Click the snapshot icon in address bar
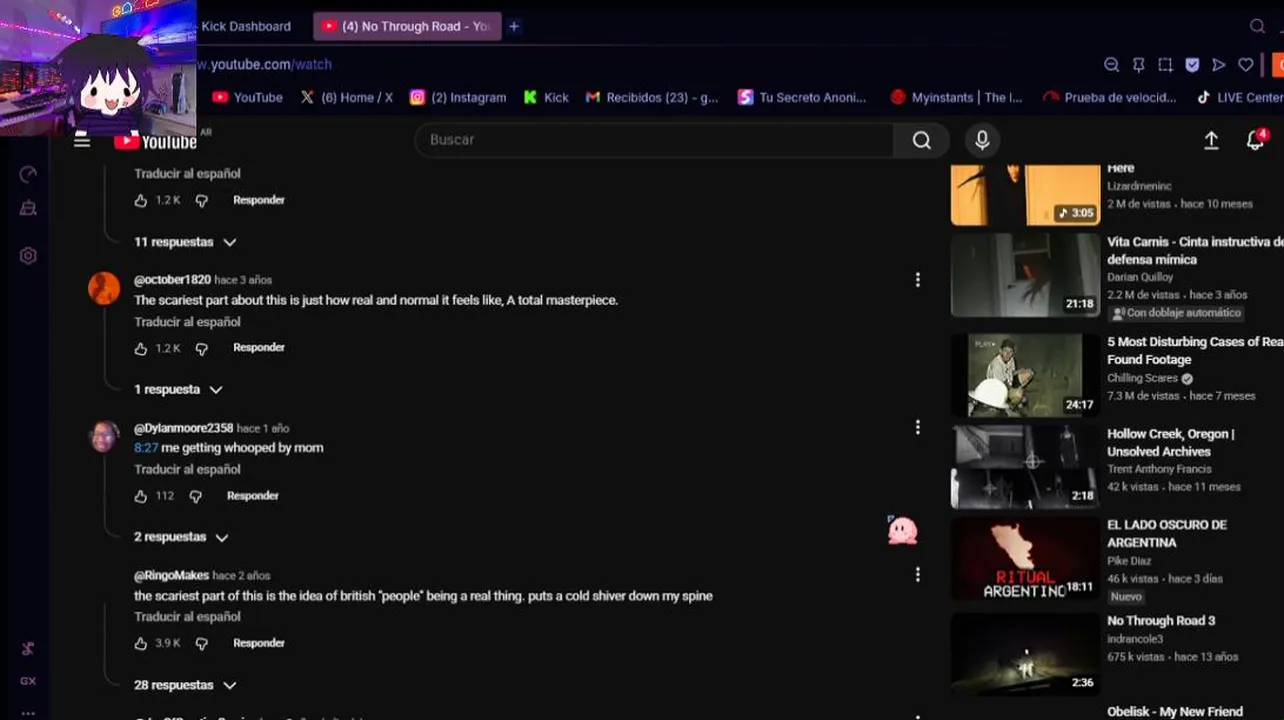This screenshot has height=720, width=1284. [x=1165, y=65]
